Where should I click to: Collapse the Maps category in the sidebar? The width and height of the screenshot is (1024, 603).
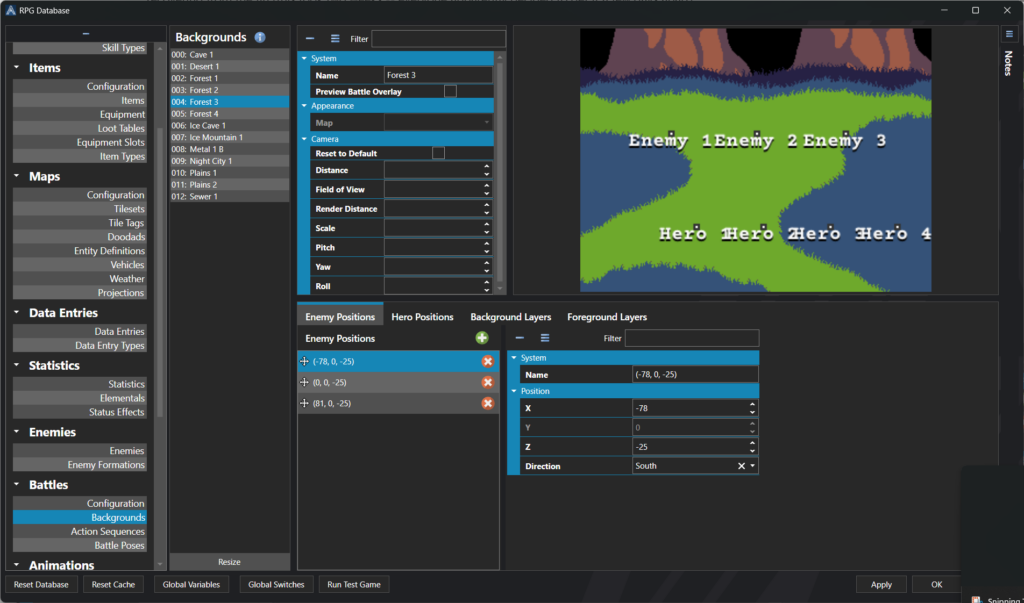click(17, 177)
